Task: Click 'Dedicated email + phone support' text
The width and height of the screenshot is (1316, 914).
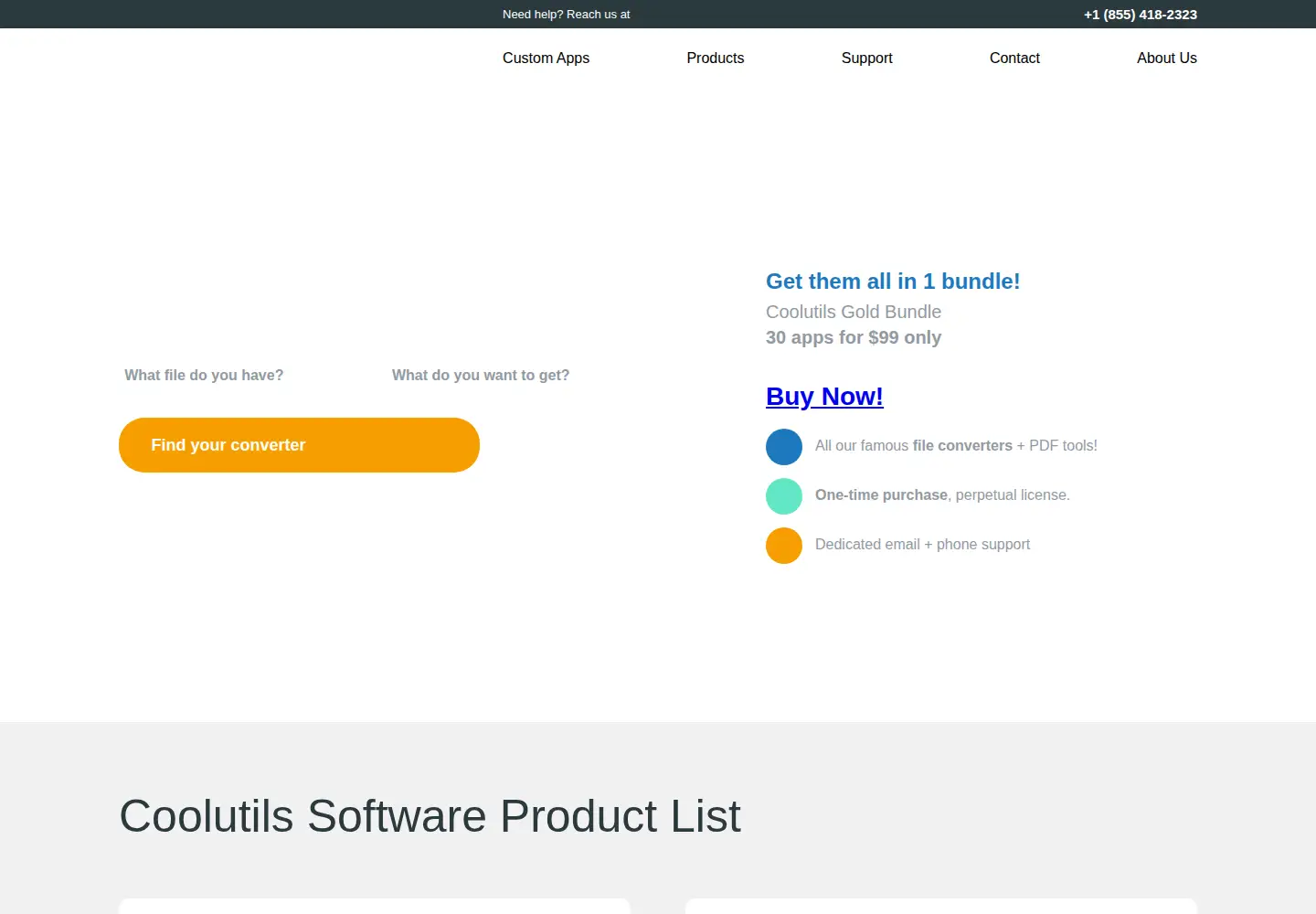Action: click(922, 545)
